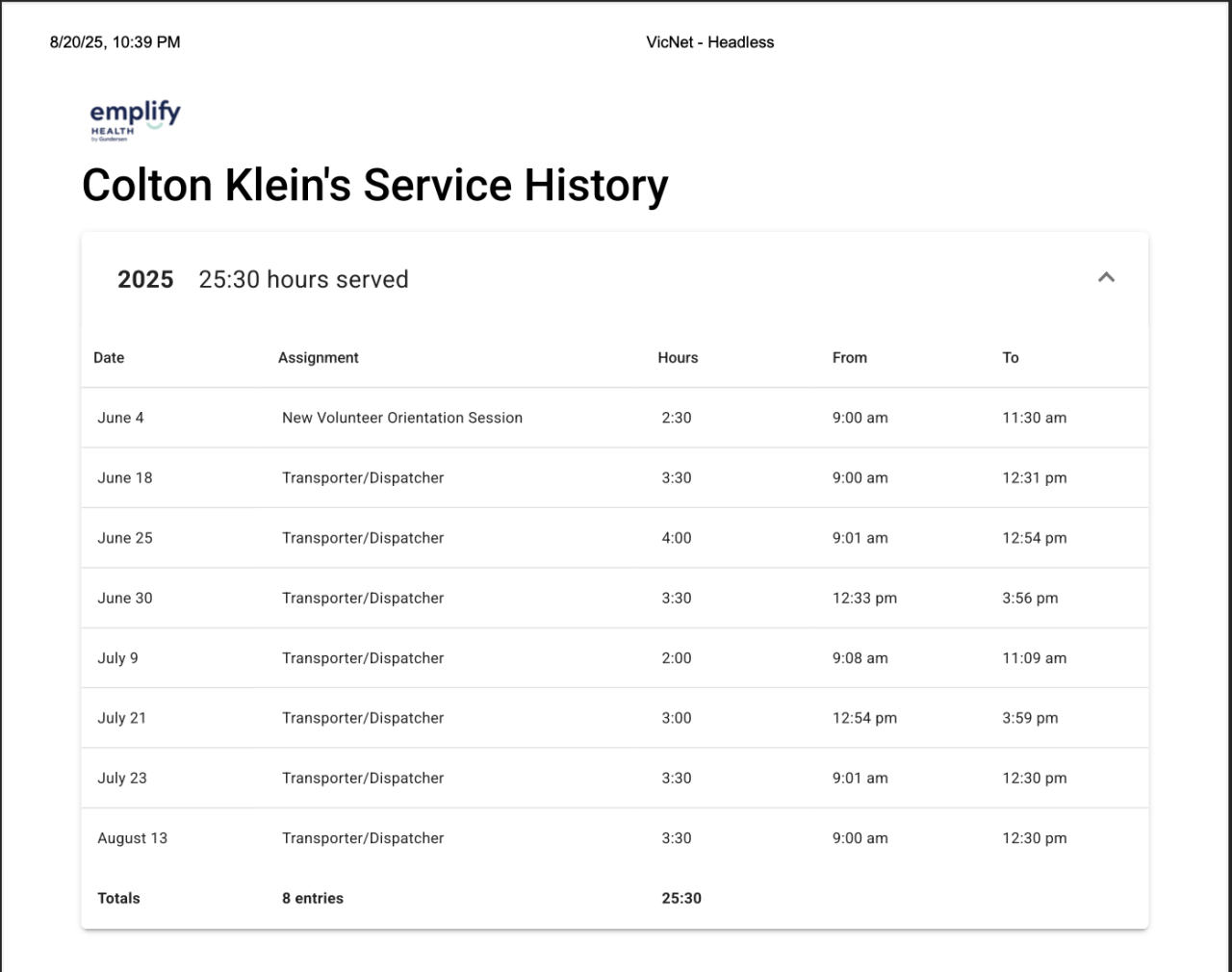Click Transporter/Dispatcher in the July 21 row
The height and width of the screenshot is (972, 1232).
tap(363, 718)
